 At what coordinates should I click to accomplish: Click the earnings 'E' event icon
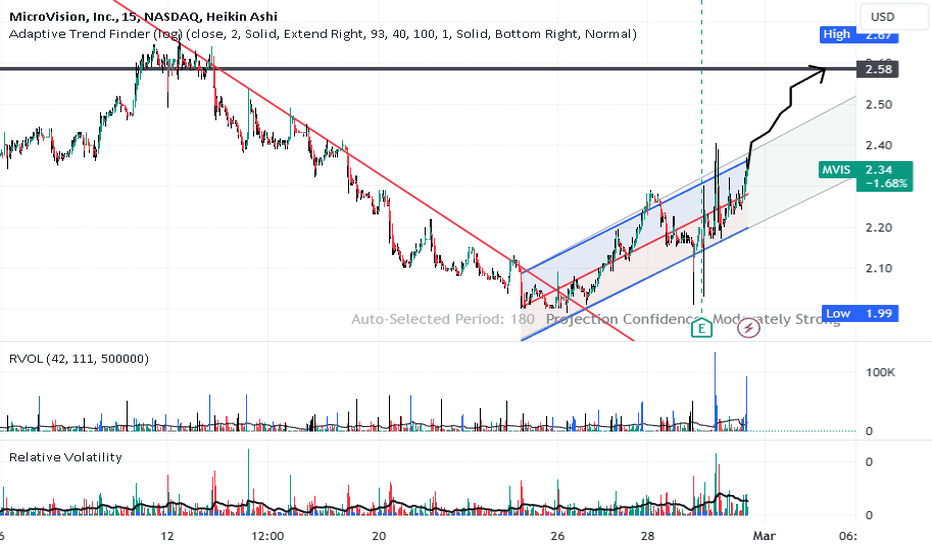[x=701, y=328]
